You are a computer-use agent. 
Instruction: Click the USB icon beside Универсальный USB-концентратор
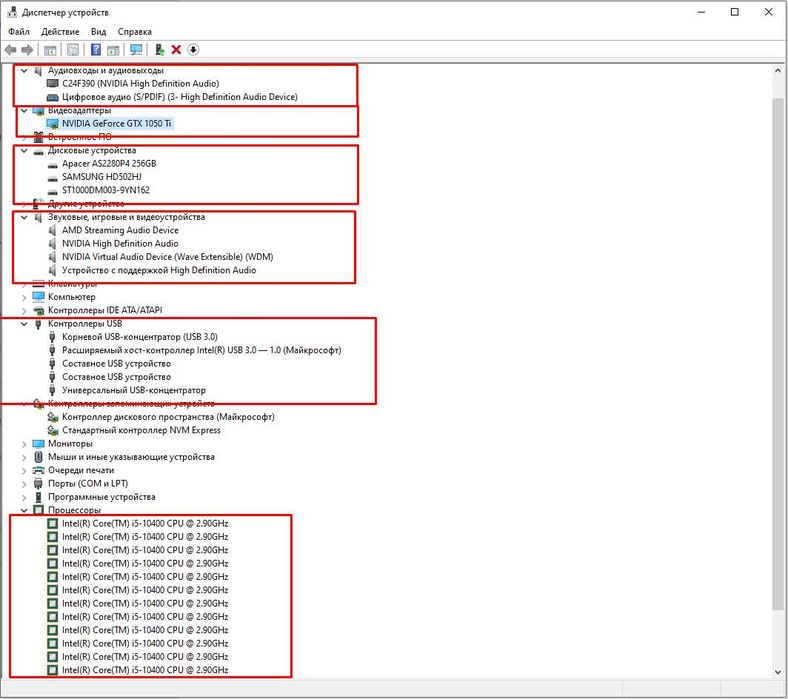(x=52, y=390)
